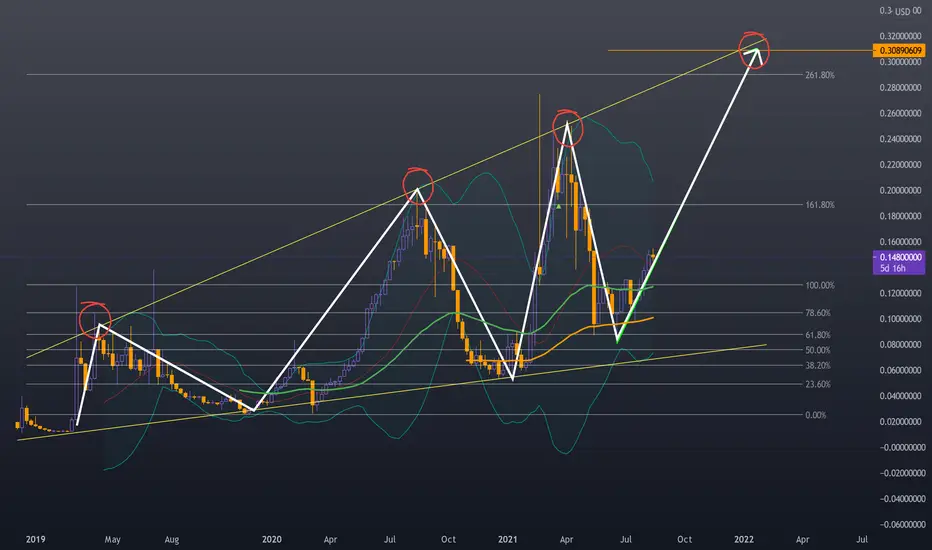Click the 0.12000000 price axis value

900,293
